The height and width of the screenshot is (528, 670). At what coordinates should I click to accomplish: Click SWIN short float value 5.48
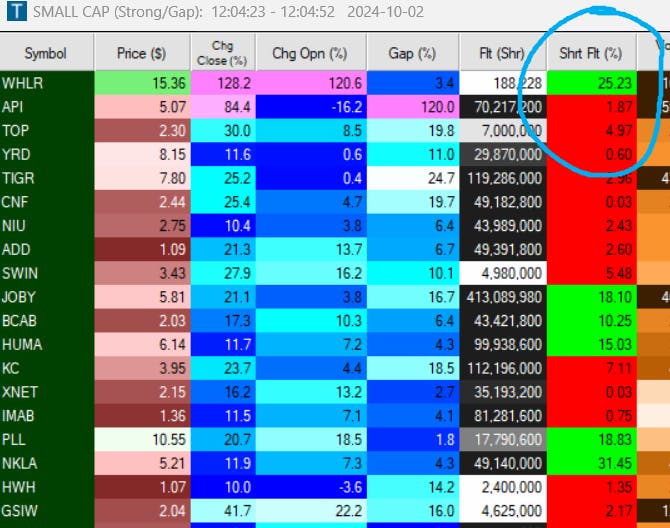pos(592,273)
